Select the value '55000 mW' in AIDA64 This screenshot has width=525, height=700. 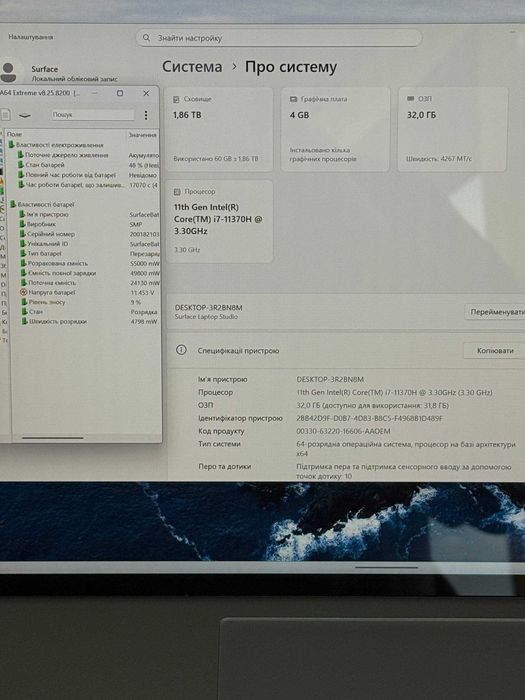(145, 263)
